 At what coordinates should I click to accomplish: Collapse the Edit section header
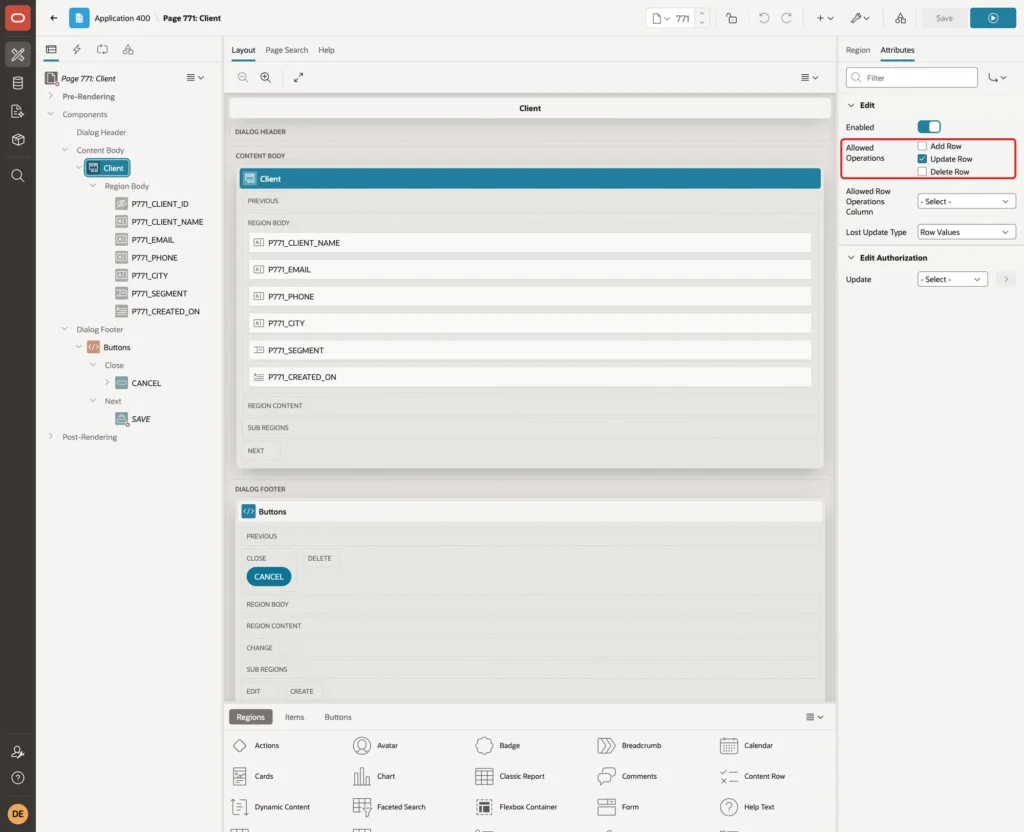click(850, 104)
